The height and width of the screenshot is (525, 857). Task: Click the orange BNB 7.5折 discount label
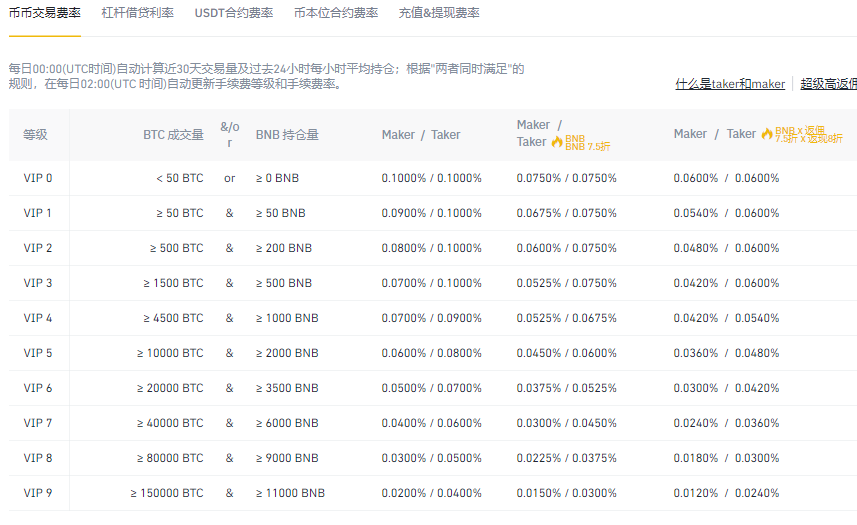pyautogui.click(x=588, y=143)
